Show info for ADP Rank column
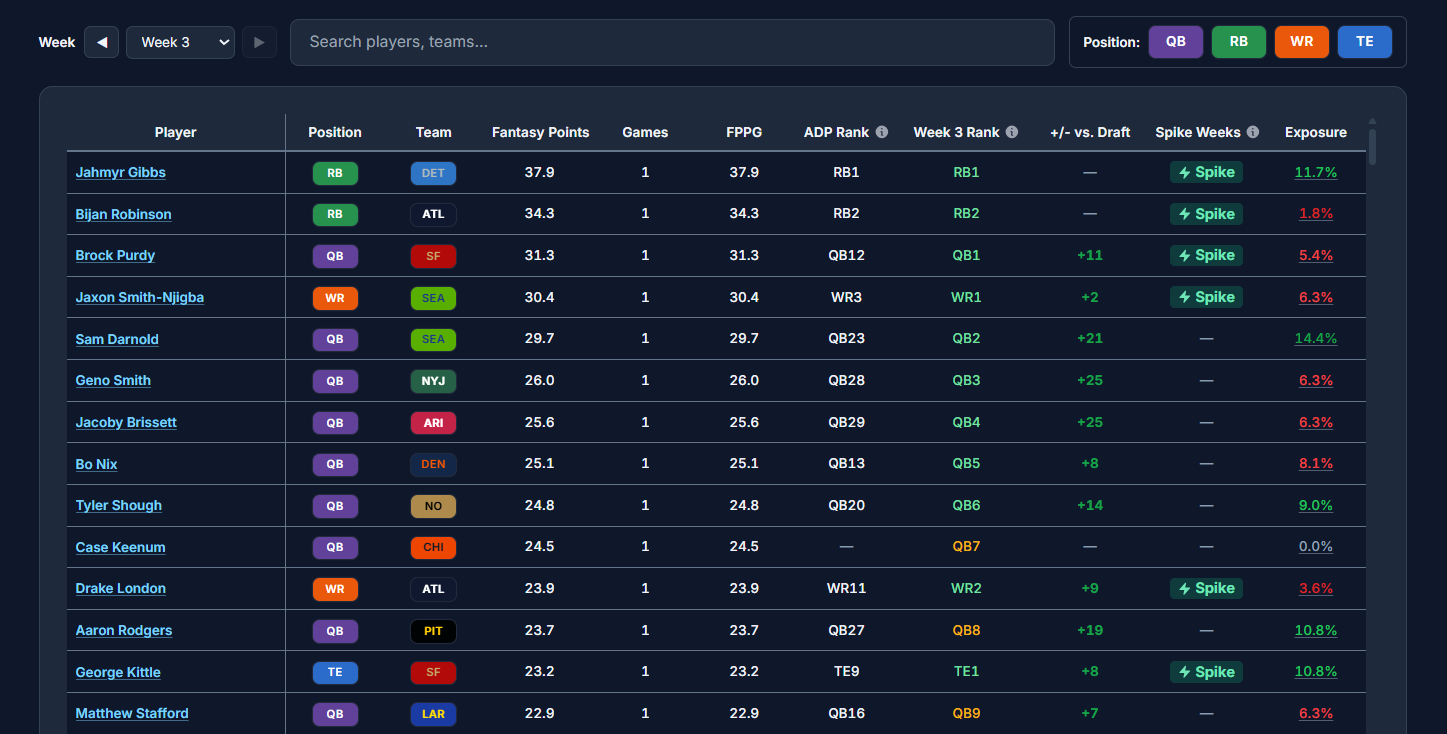 pos(882,132)
